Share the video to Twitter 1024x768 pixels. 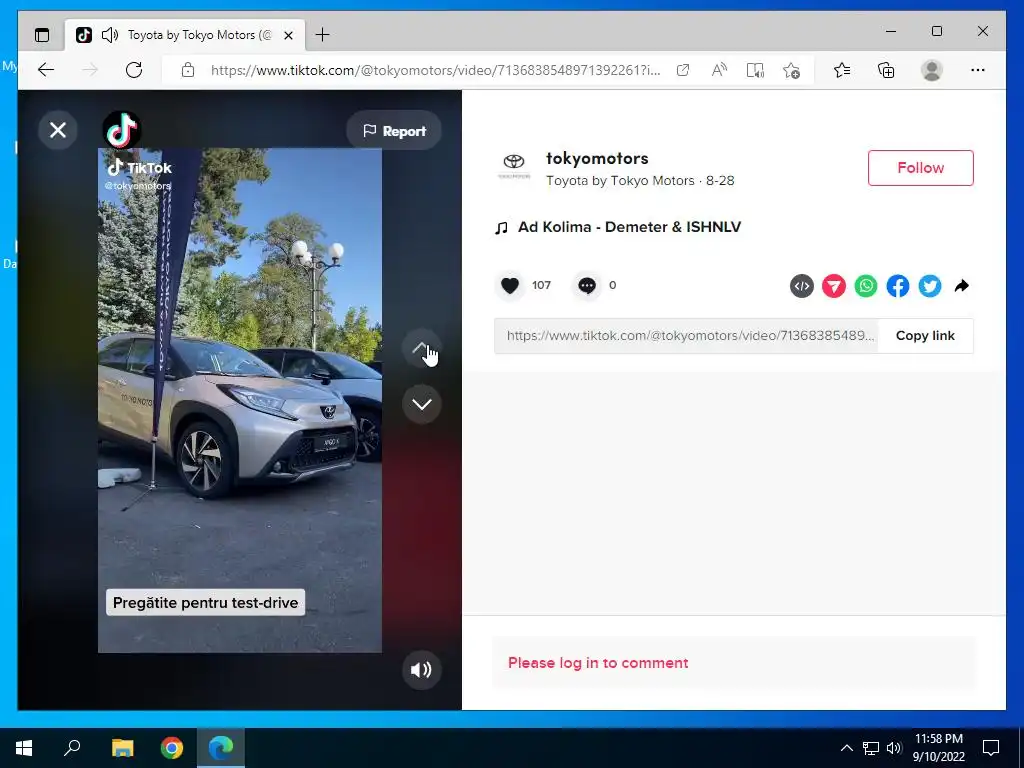[930, 286]
